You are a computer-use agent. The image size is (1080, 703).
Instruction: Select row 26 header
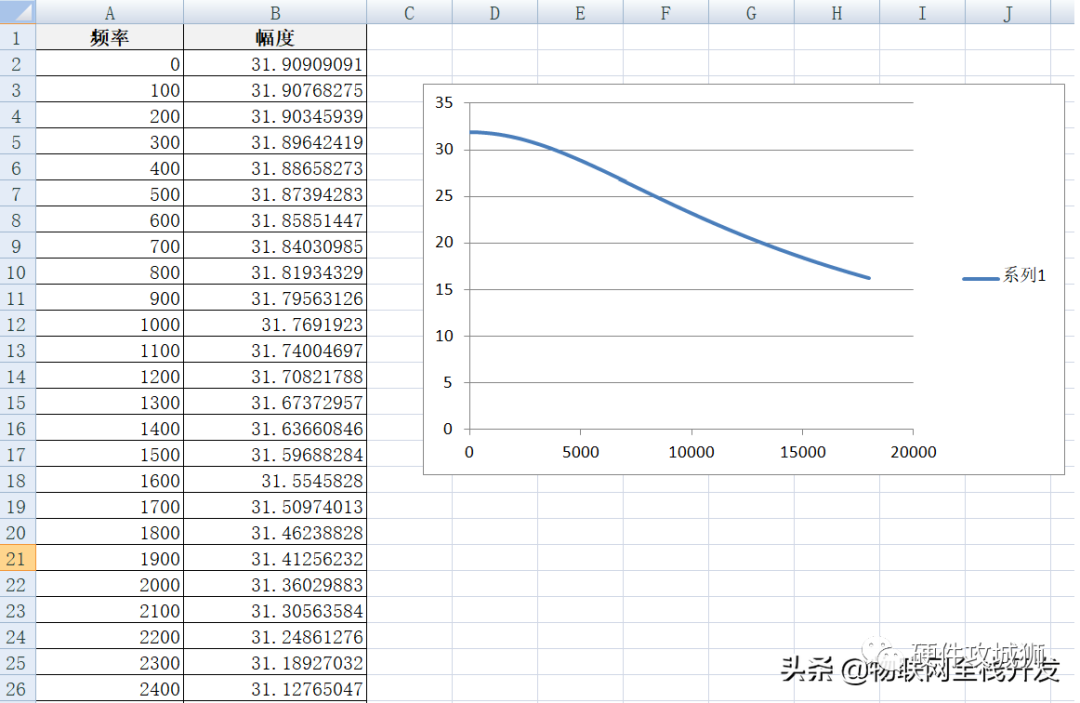17,689
